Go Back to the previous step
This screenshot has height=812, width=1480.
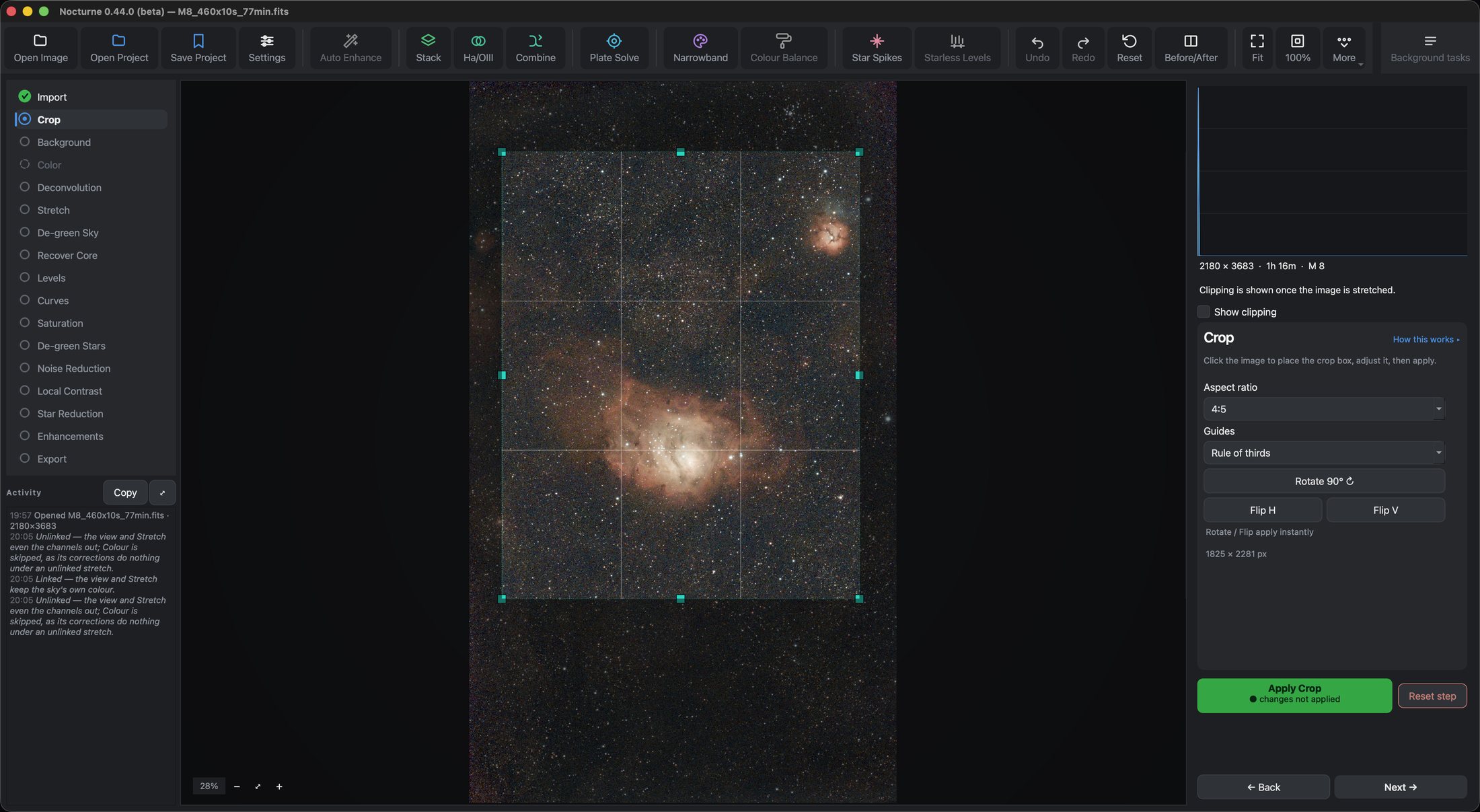click(x=1263, y=787)
